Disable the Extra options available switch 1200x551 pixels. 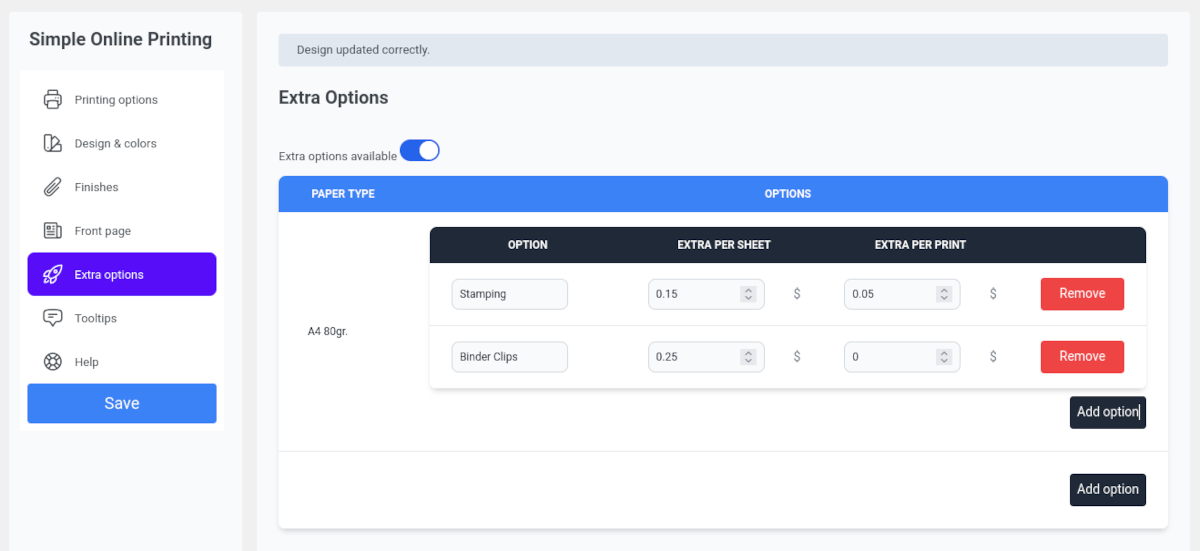(x=420, y=151)
